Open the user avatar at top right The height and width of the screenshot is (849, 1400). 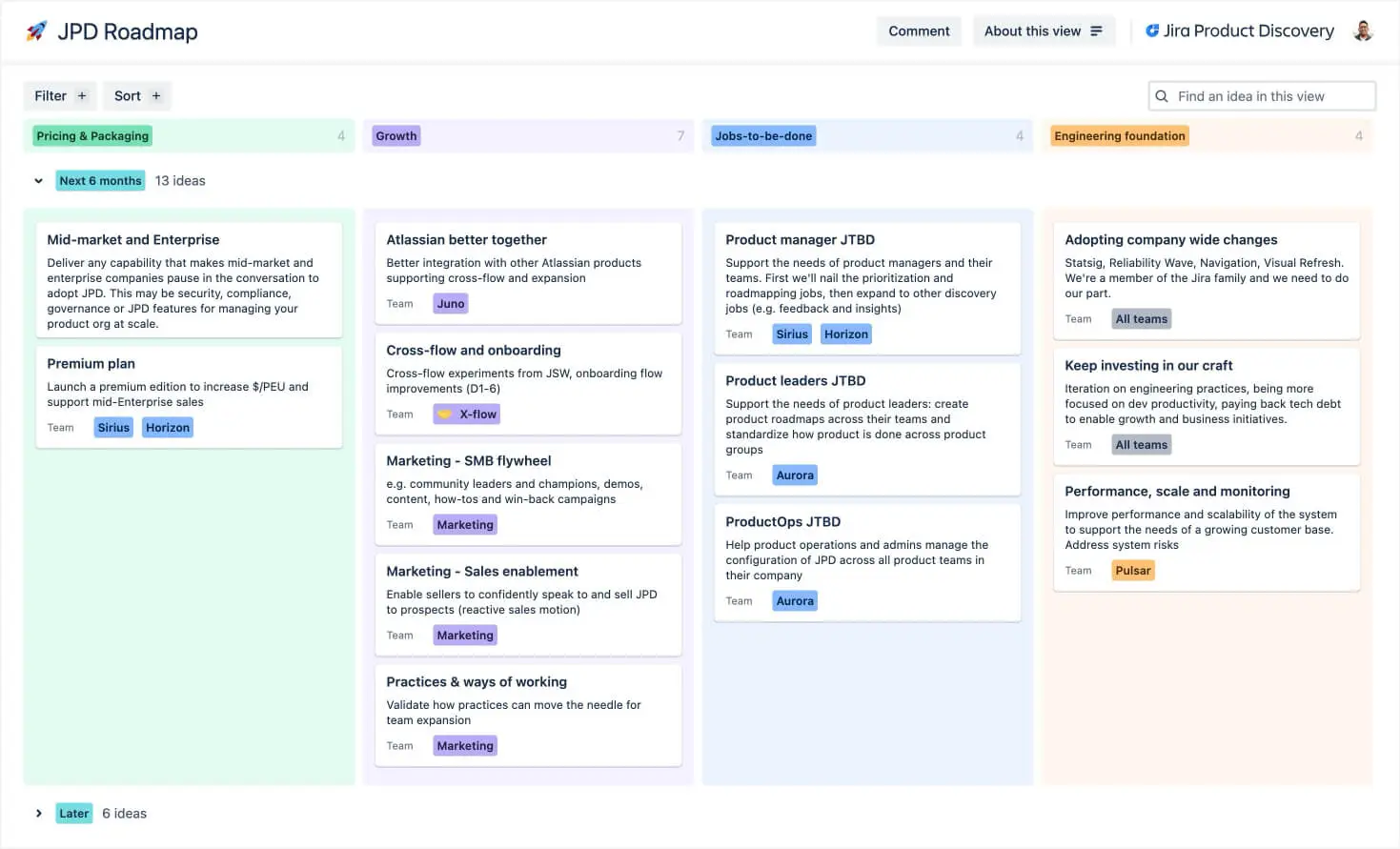[x=1363, y=31]
